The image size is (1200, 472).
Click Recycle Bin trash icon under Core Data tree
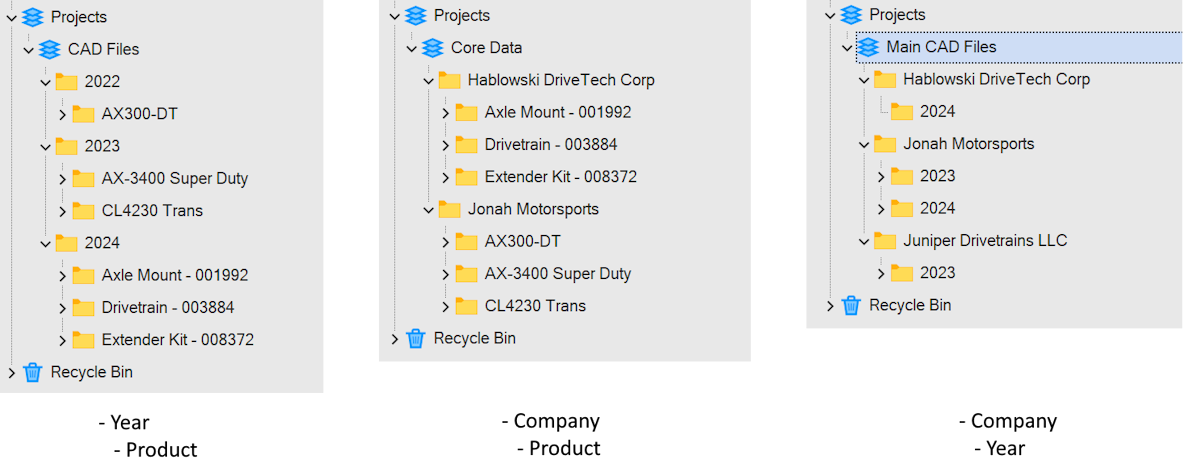pyautogui.click(x=416, y=338)
